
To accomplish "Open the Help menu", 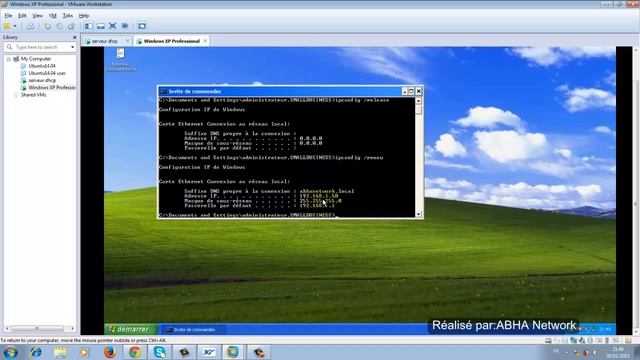I will (84, 16).
